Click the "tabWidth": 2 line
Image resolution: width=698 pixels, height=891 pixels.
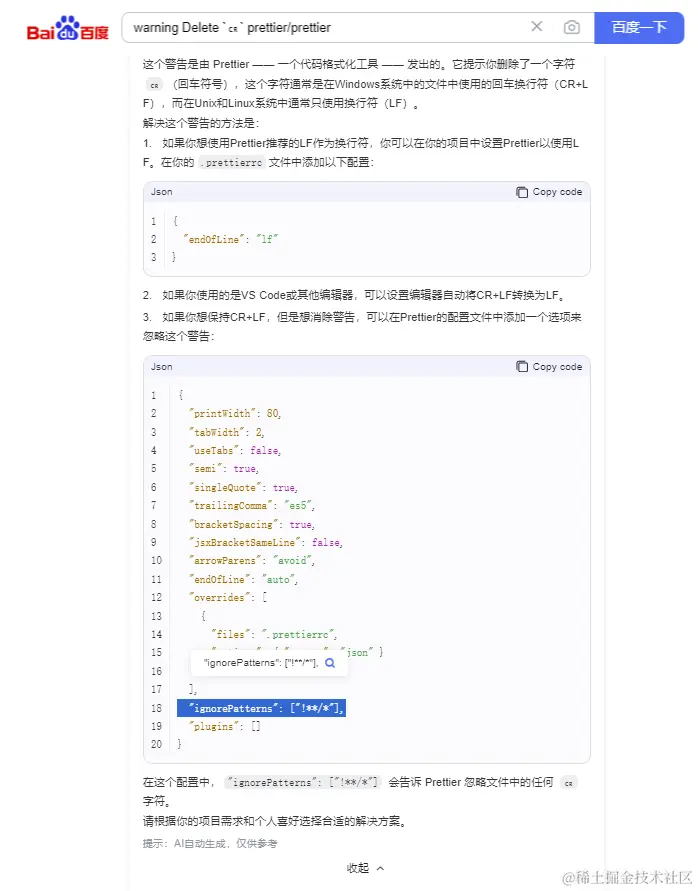[226, 432]
